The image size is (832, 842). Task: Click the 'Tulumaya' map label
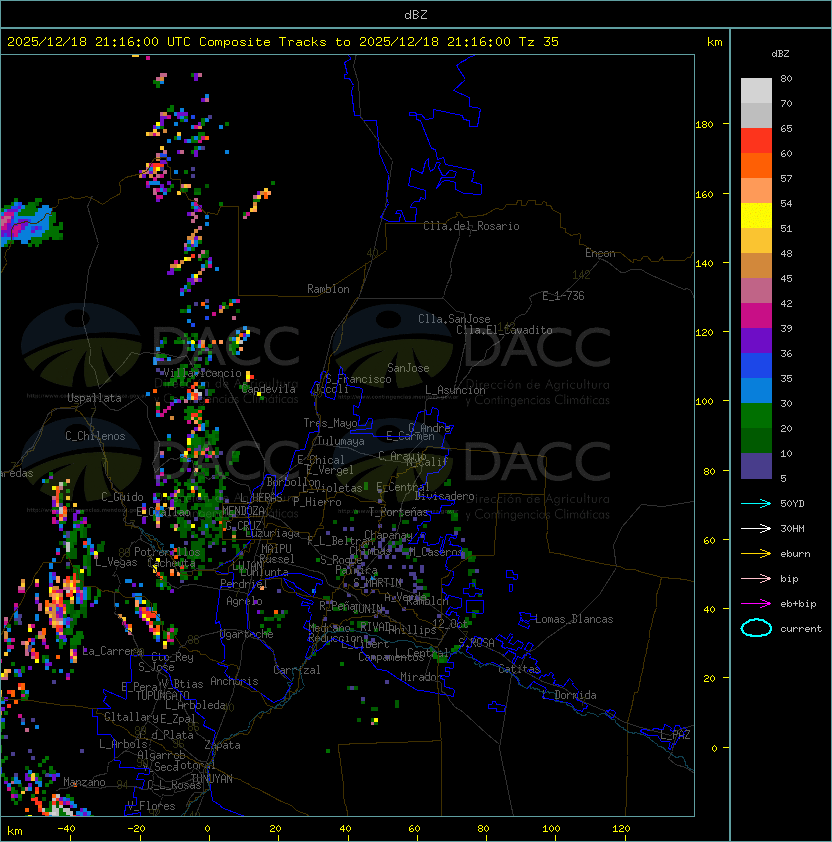[x=341, y=441]
